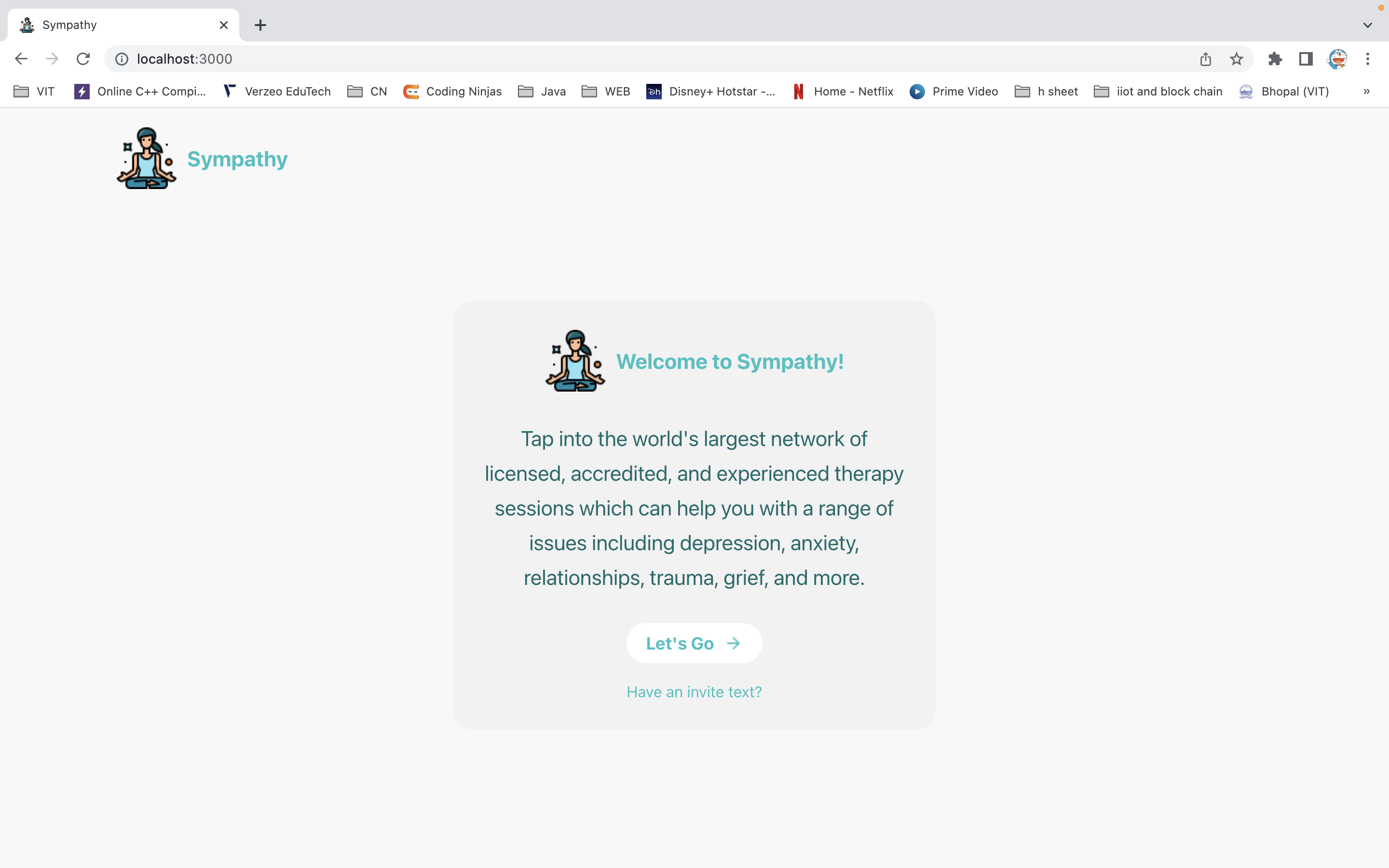This screenshot has height=868, width=1389.
Task: Click the Sympathy meditation logo in header
Action: pos(146,159)
